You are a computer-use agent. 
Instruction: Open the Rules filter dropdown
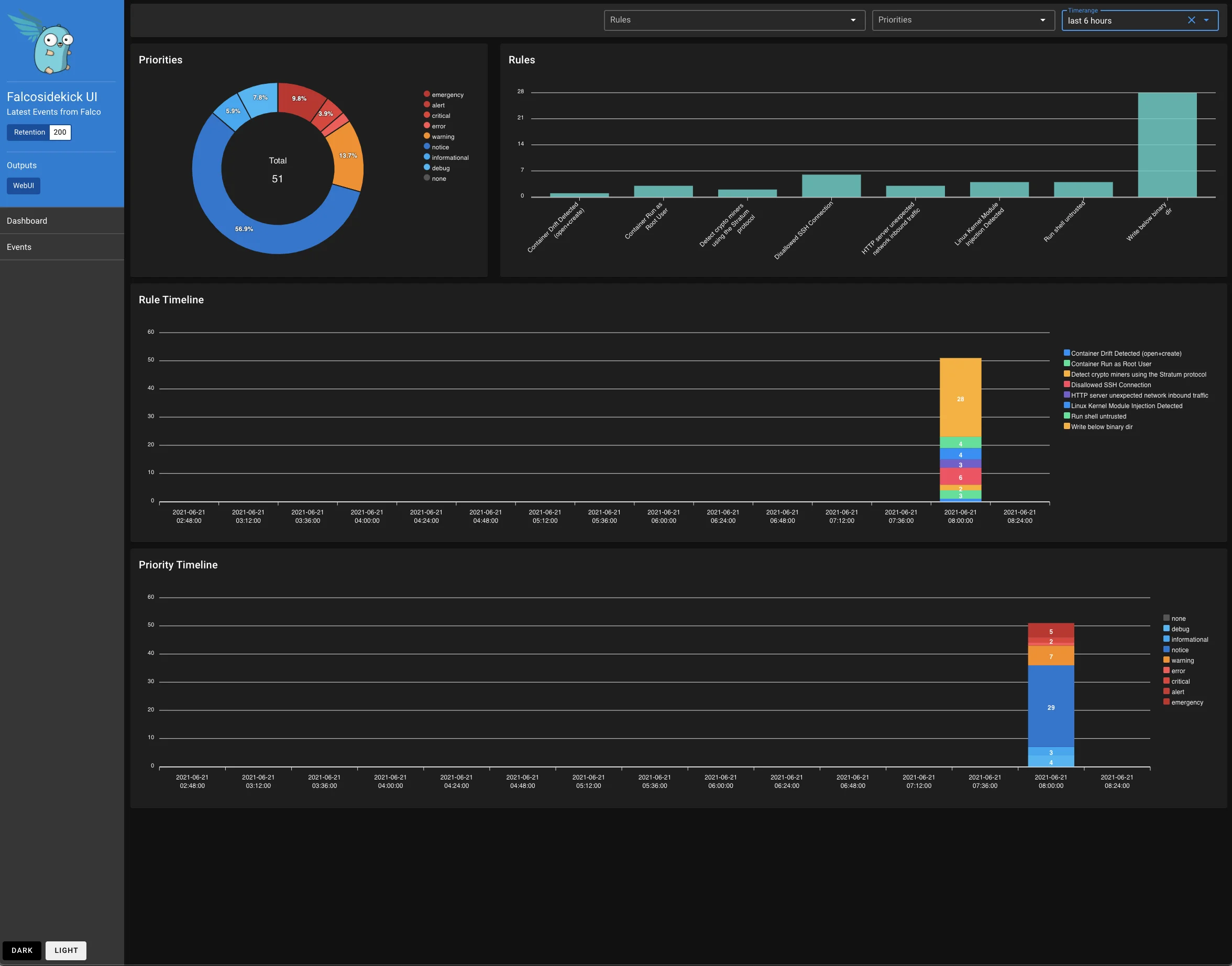click(733, 20)
